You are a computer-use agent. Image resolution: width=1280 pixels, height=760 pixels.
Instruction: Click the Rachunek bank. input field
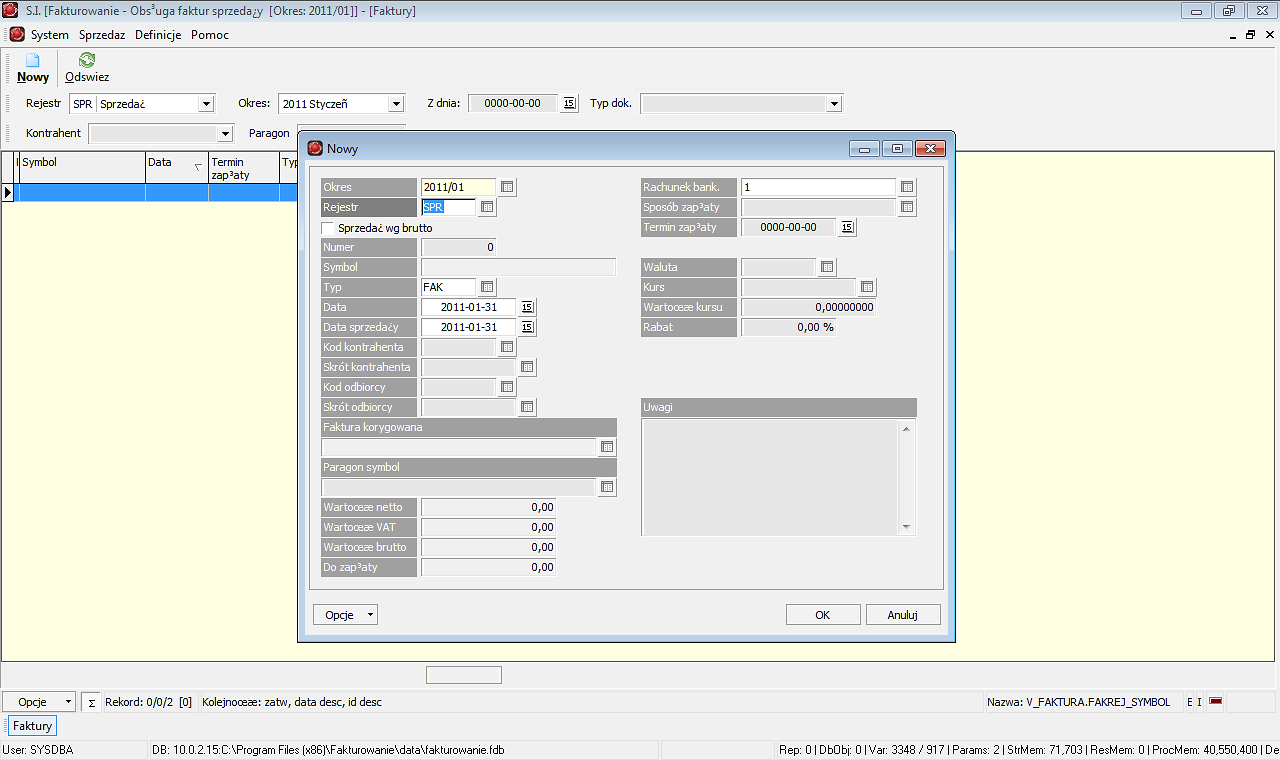[818, 187]
